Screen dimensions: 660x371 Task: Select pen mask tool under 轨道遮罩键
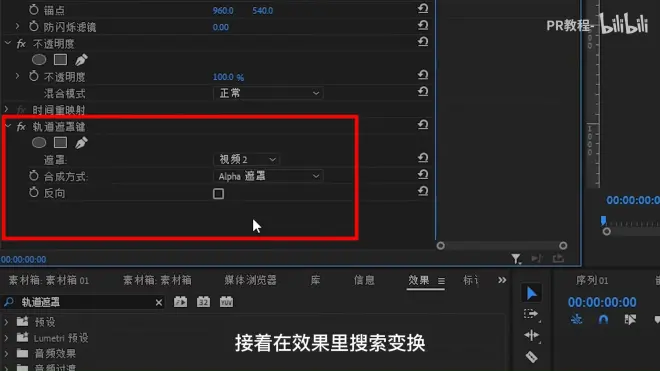coord(81,143)
